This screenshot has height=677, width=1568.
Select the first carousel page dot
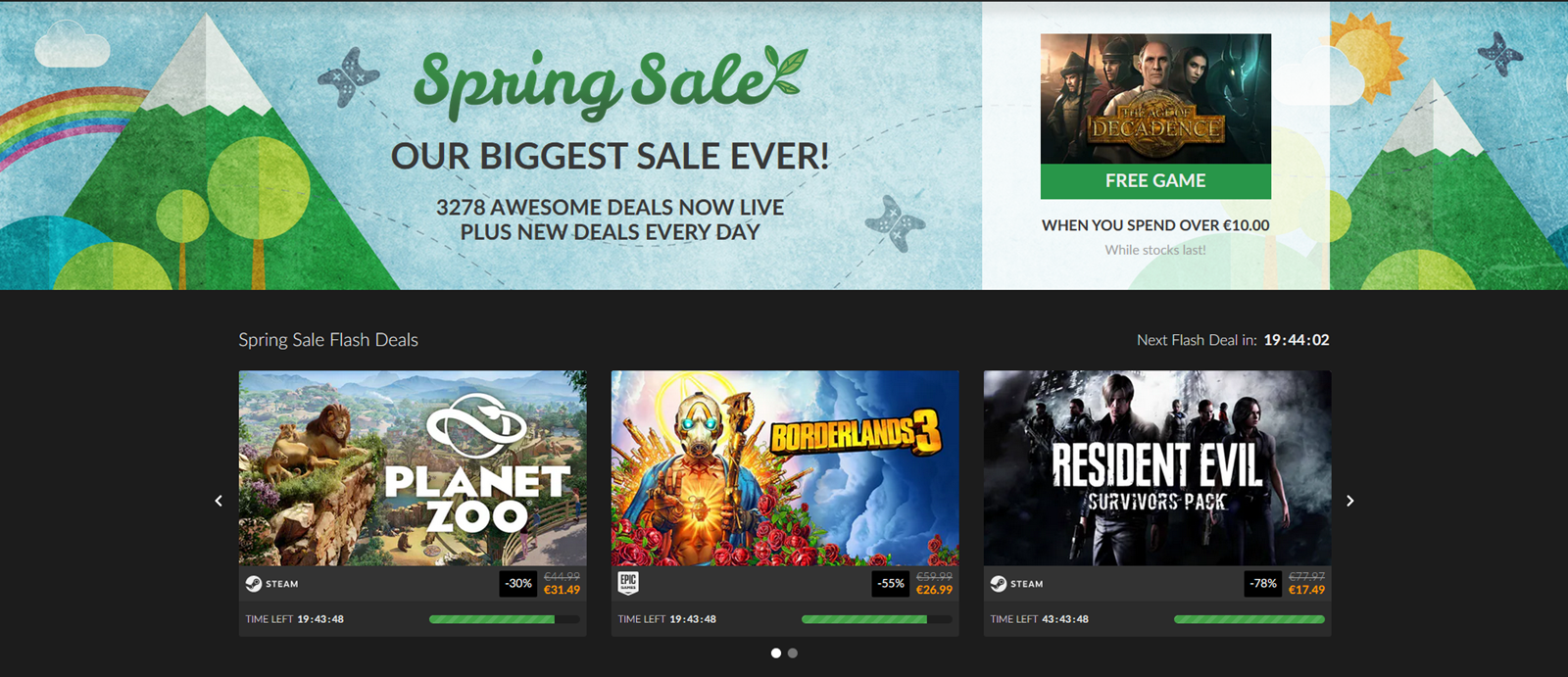click(776, 653)
